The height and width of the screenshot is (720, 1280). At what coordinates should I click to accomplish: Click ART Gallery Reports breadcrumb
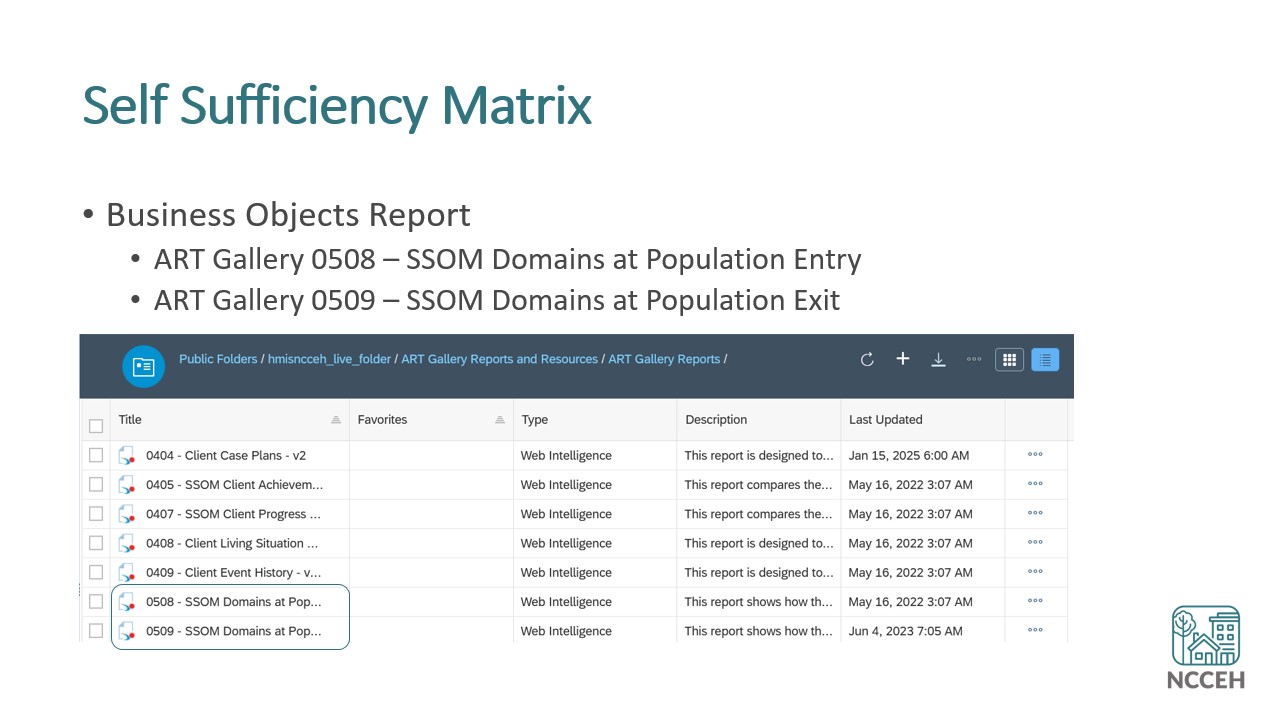click(664, 359)
